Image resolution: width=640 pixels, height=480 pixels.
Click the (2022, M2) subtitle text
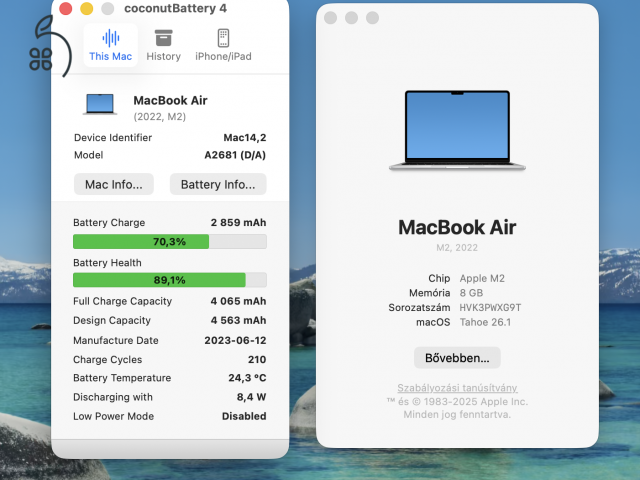point(160,117)
